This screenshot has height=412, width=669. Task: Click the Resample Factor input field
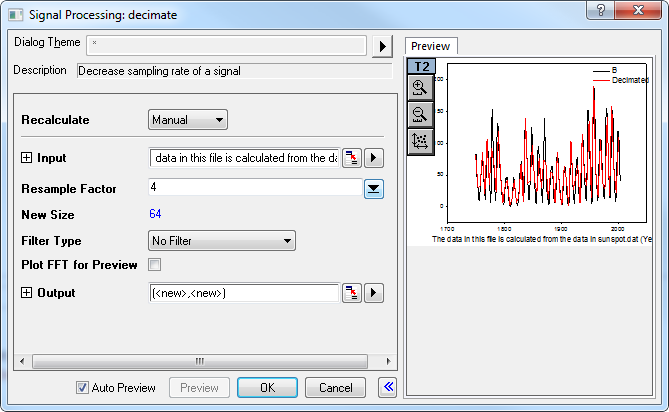coord(256,187)
